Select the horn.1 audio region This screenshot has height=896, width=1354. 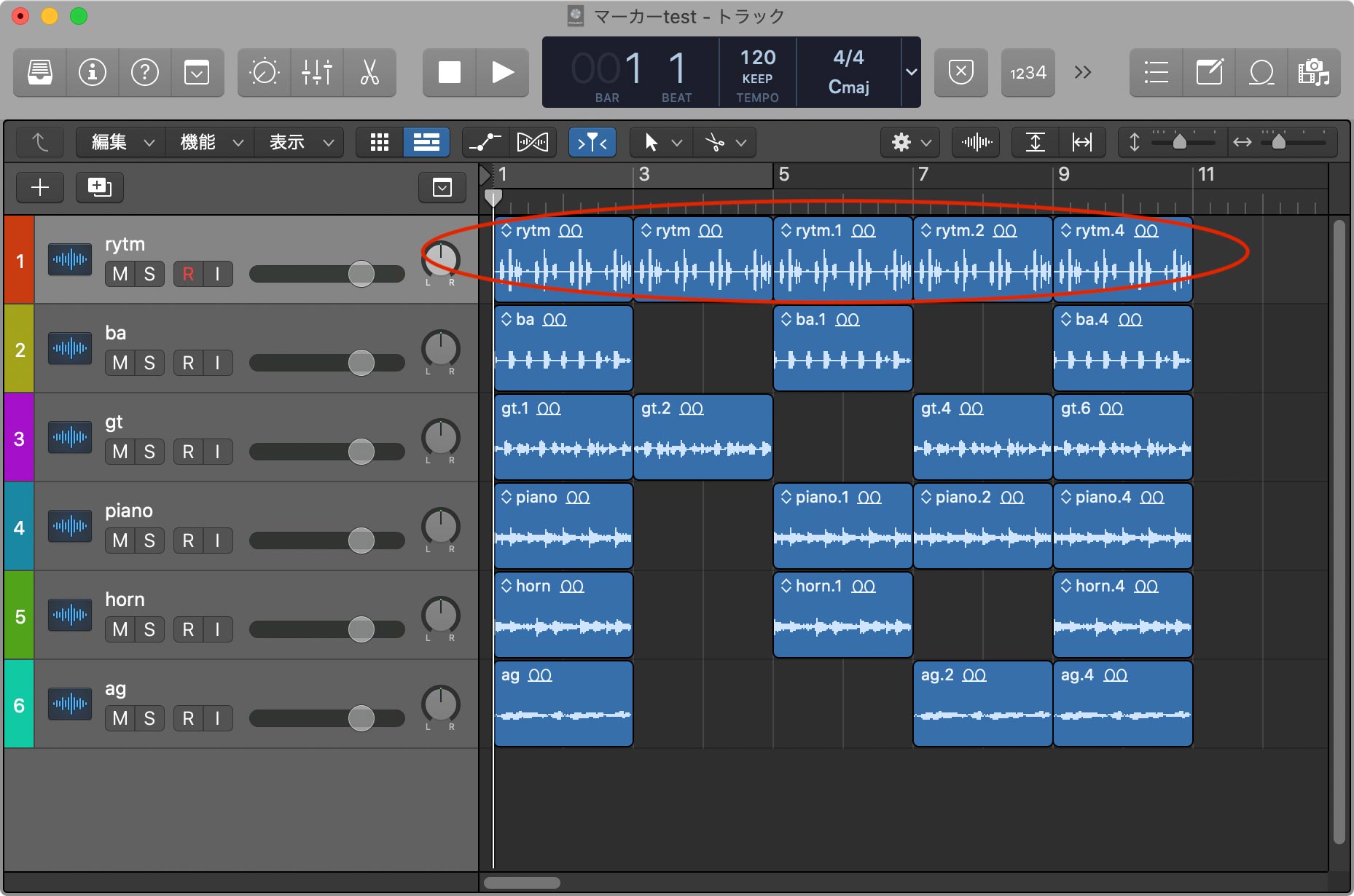coord(843,615)
